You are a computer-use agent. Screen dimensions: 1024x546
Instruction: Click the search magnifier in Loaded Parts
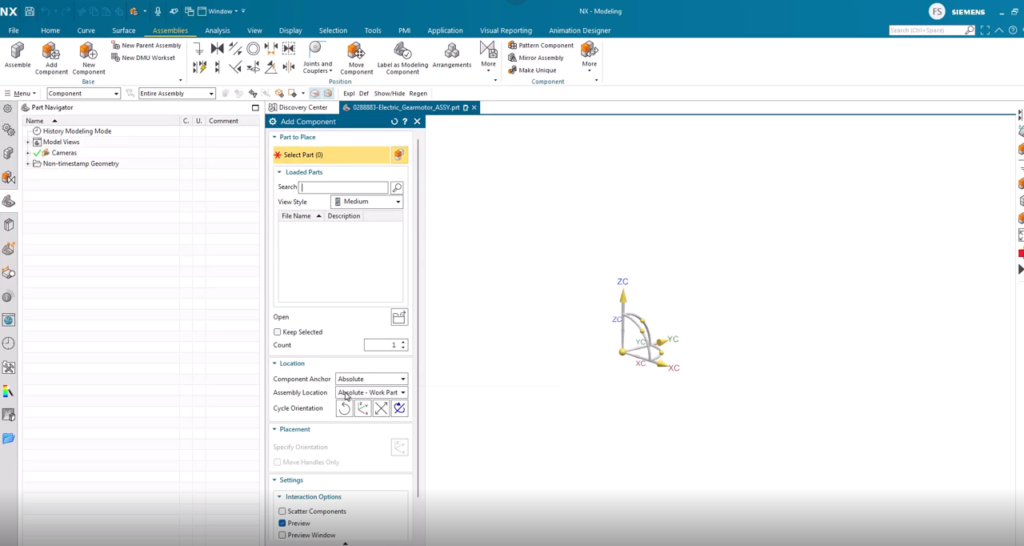click(397, 187)
